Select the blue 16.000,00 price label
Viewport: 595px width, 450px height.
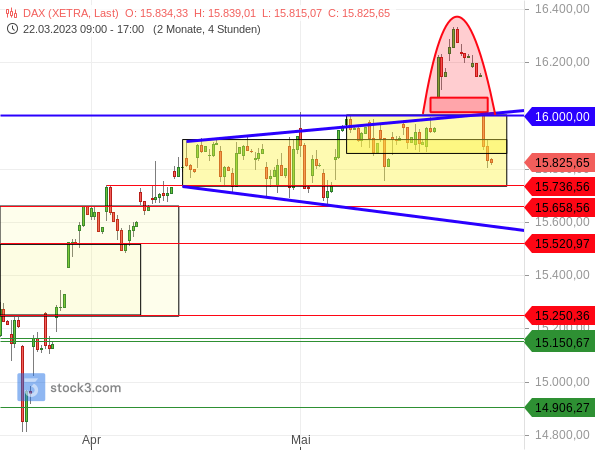[x=560, y=116]
